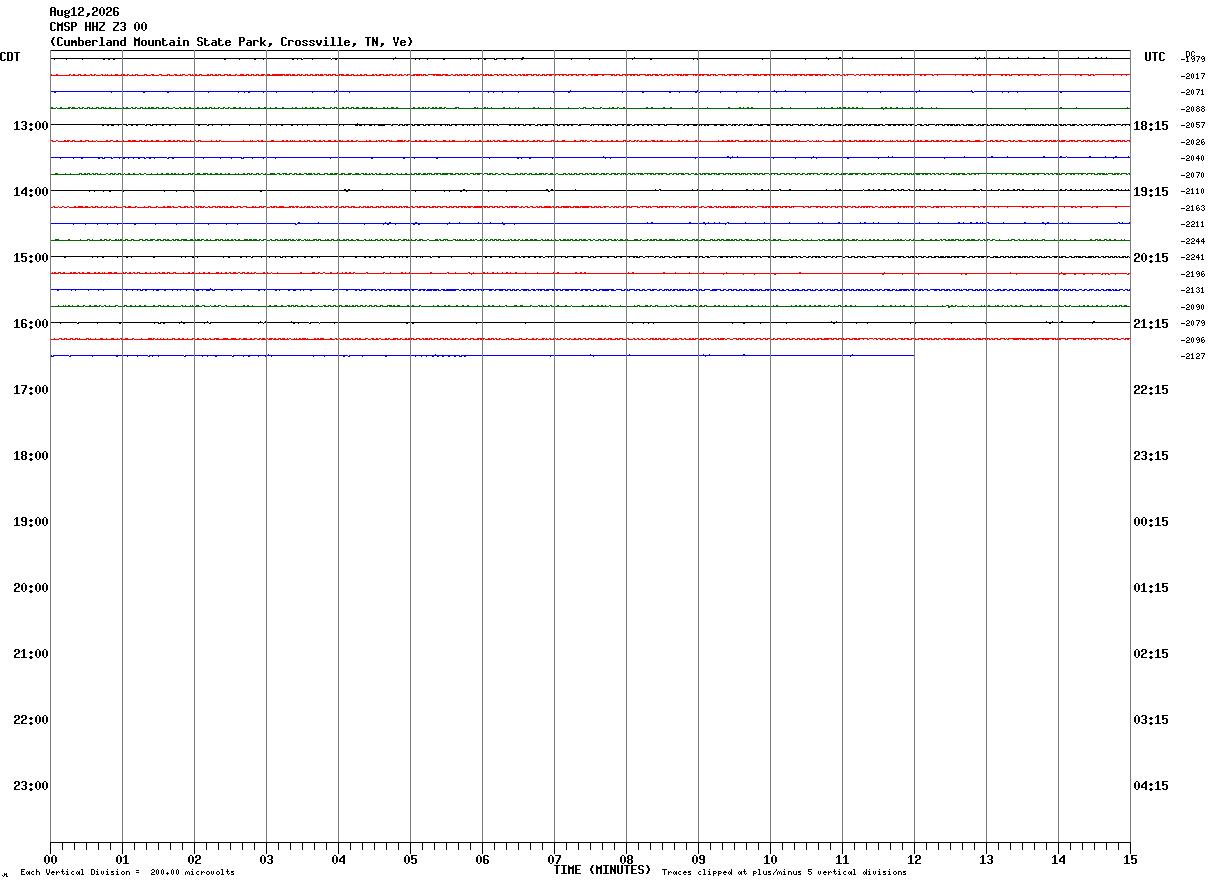Click the 22:15 UTC time label
Screen dimensions: 1210x886
tap(1151, 390)
